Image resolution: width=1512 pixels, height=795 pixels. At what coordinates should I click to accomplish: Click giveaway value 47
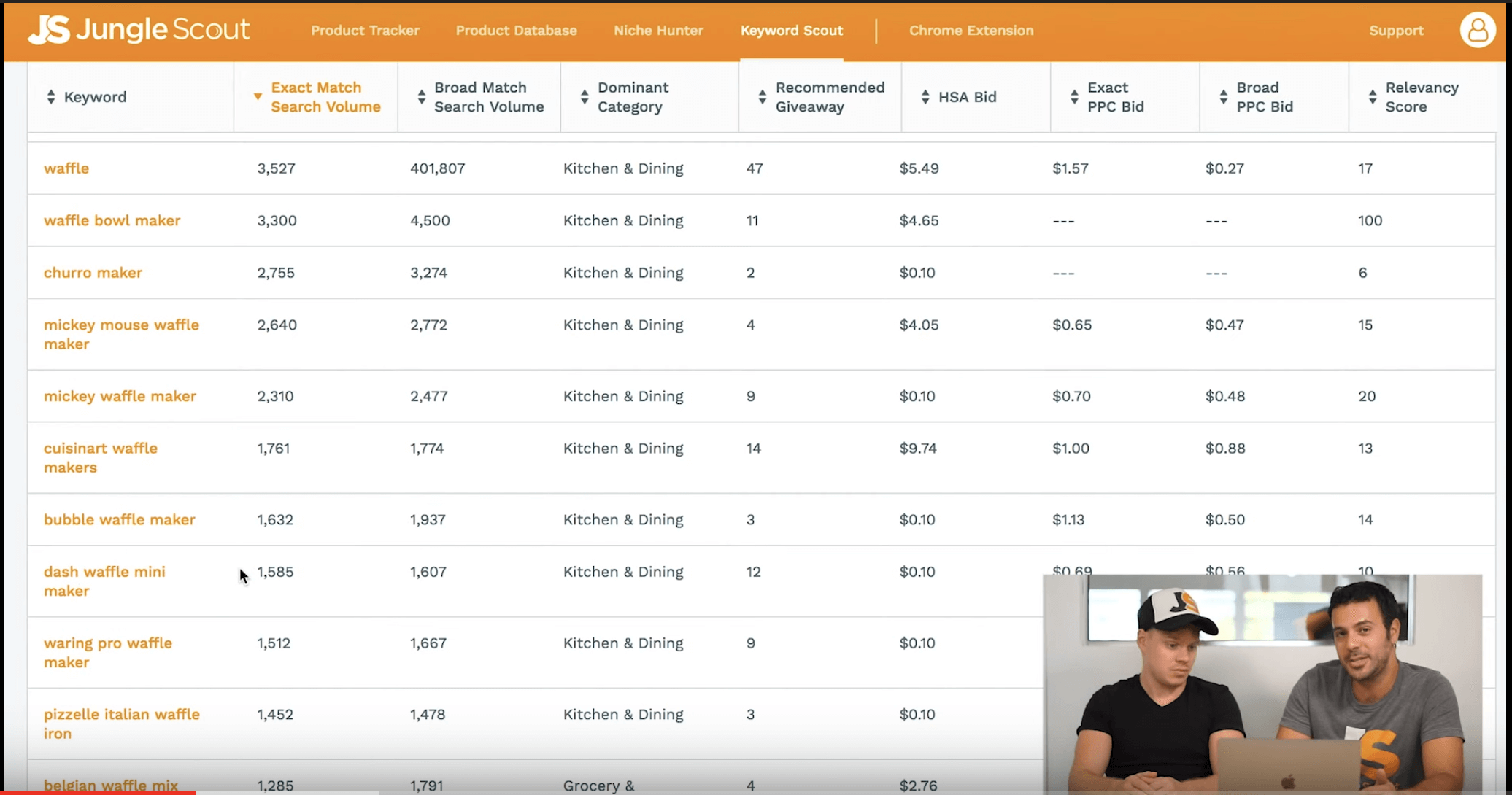(x=754, y=168)
